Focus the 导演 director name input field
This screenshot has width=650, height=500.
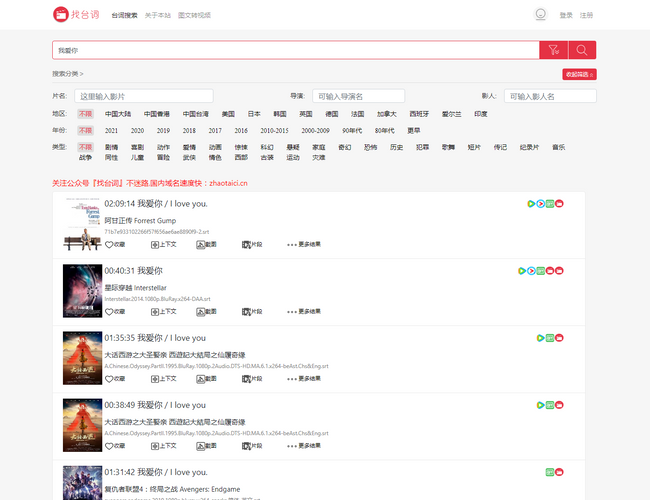pyautogui.click(x=358, y=96)
